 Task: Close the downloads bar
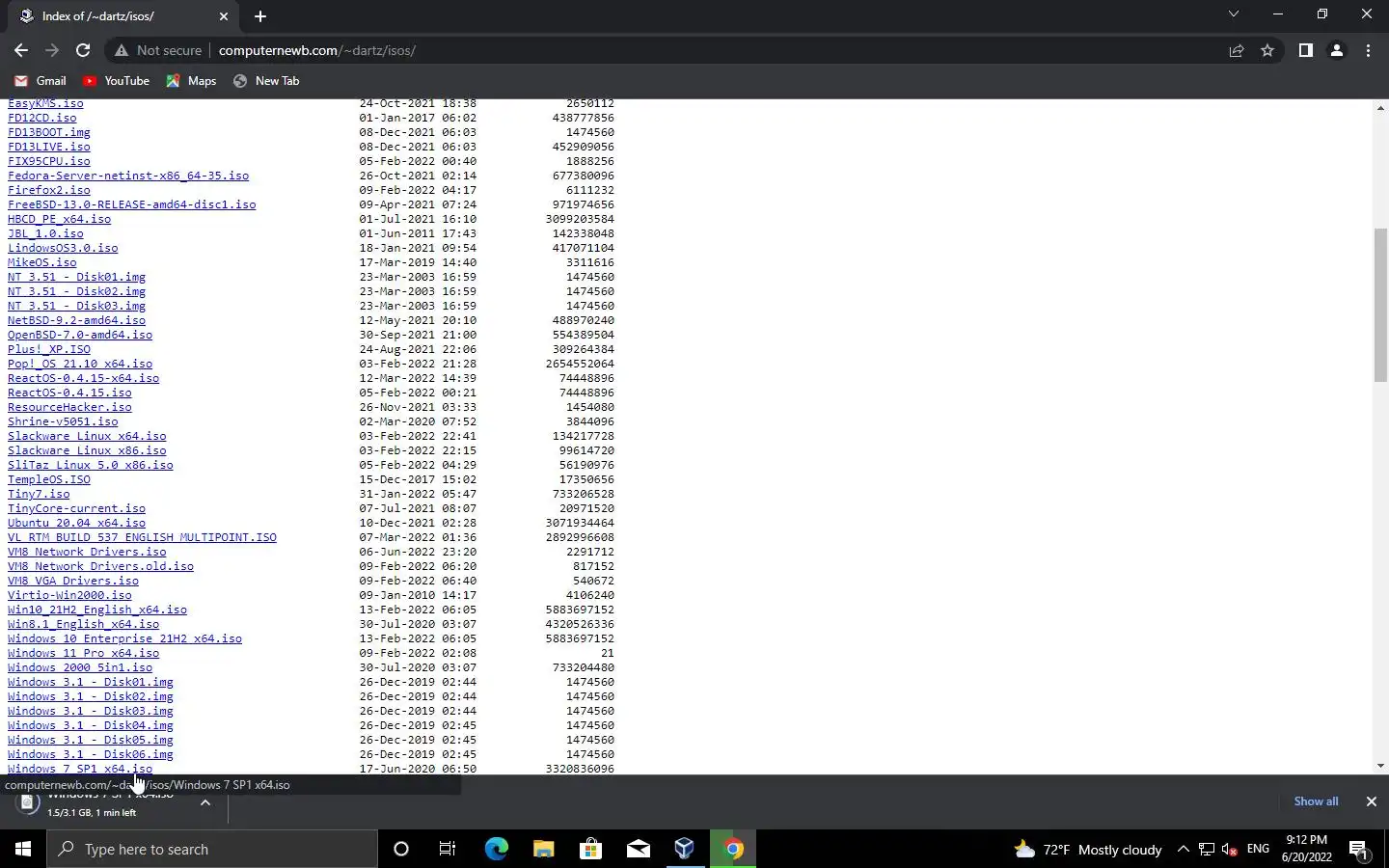(x=1371, y=801)
